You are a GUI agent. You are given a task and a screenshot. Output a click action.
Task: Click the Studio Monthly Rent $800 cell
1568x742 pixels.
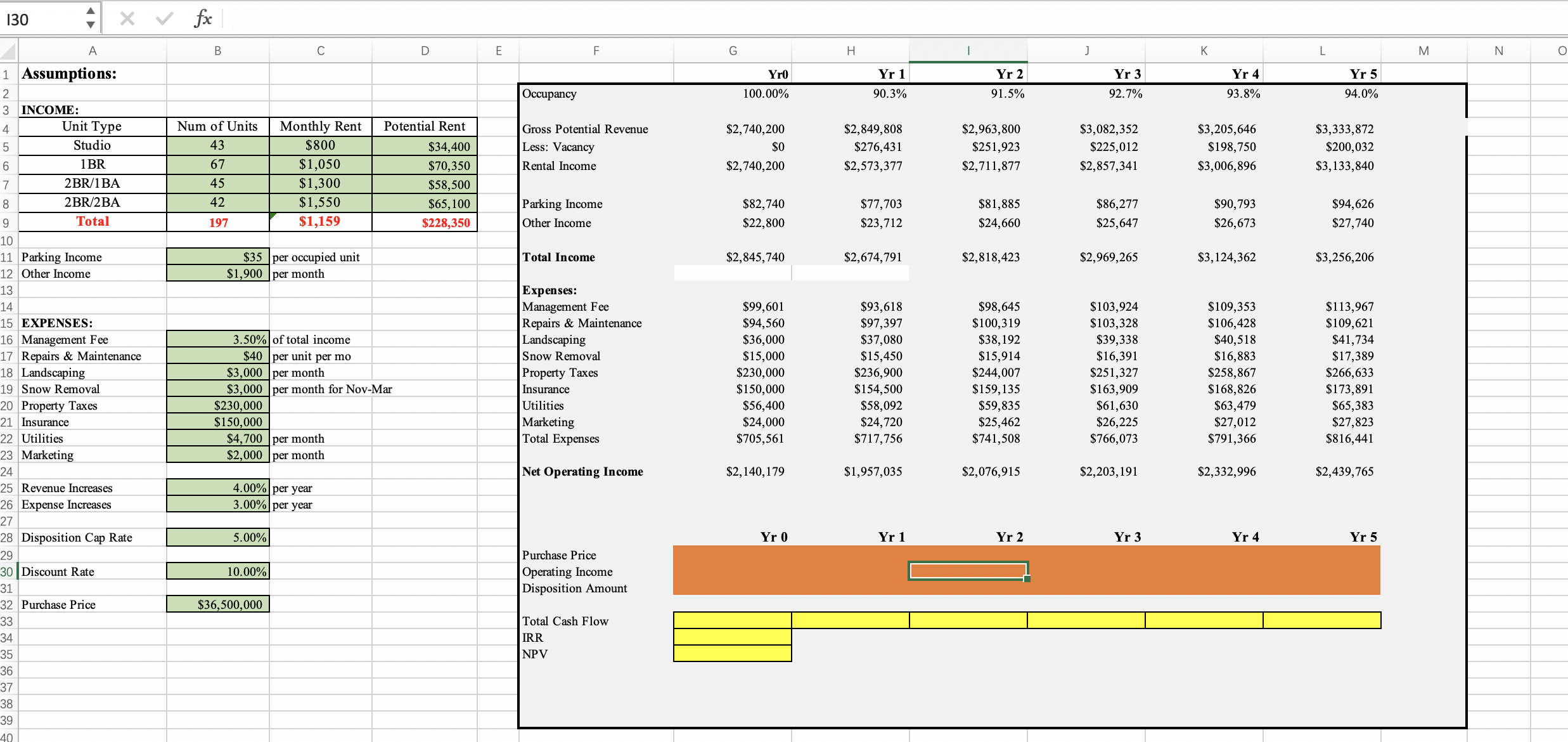pos(321,146)
